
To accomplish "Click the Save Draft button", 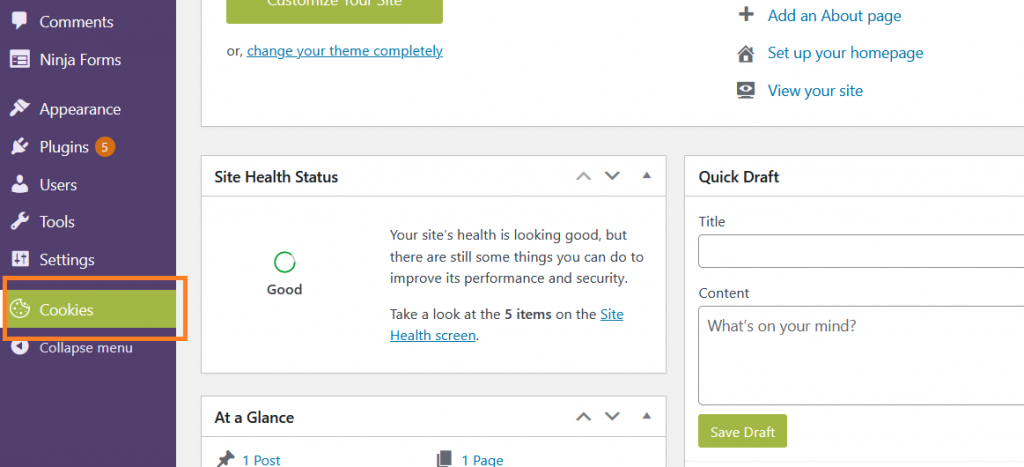I will point(742,431).
